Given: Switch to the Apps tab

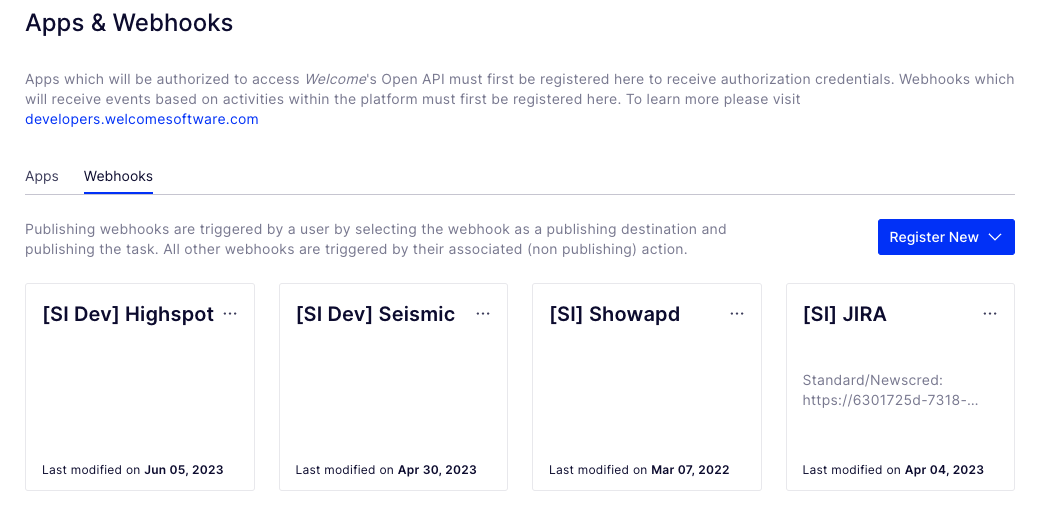Looking at the screenshot, I should coord(42,176).
